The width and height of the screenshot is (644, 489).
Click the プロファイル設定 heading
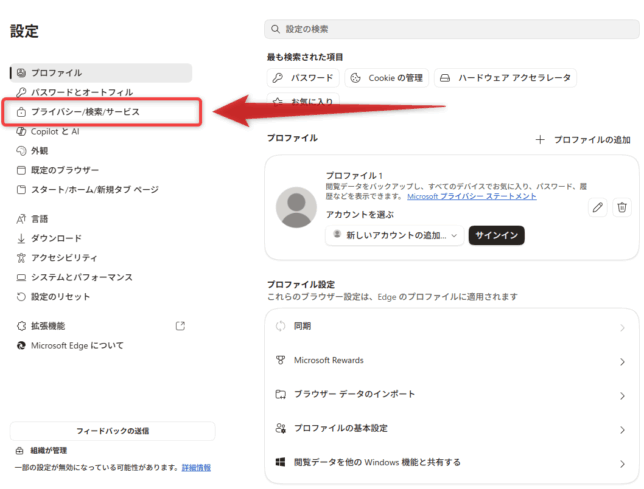click(301, 285)
